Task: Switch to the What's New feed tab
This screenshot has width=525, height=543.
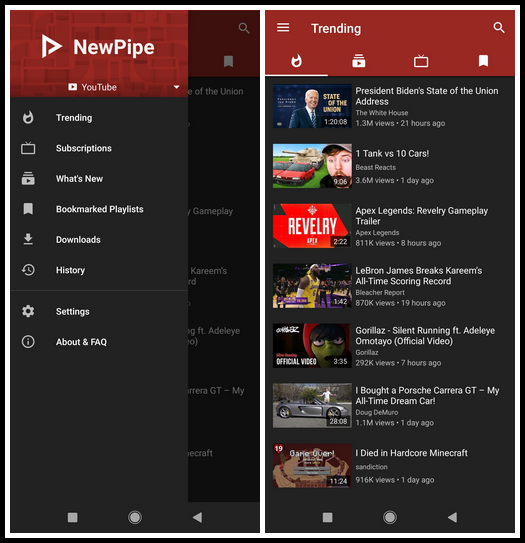Action: [x=359, y=61]
